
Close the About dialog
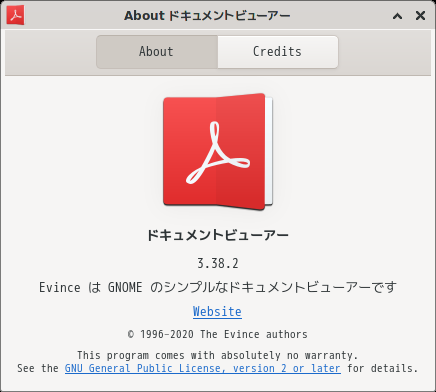[x=420, y=15]
